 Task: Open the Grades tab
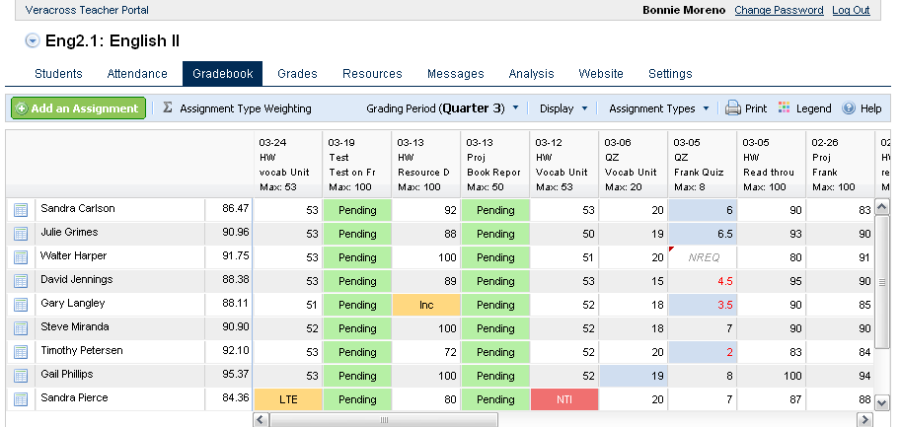(297, 73)
